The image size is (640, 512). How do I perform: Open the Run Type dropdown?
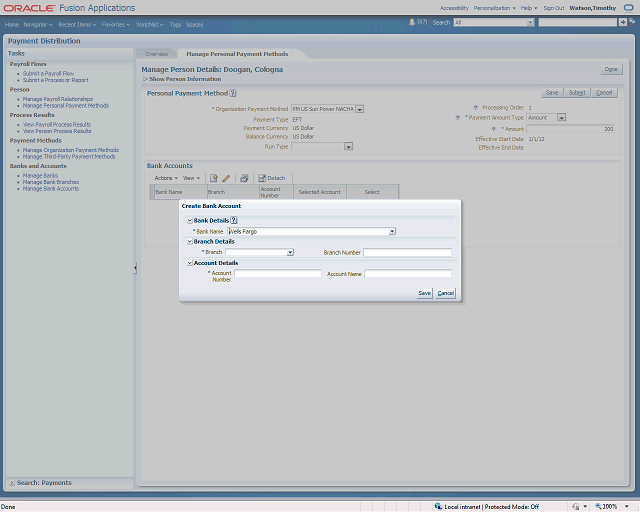point(348,147)
